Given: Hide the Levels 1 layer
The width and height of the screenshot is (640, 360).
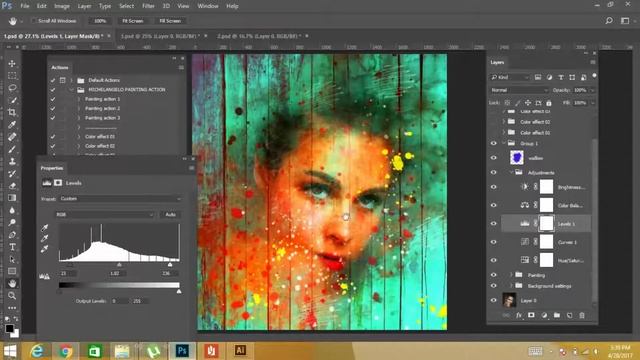Looking at the screenshot, I should [493, 224].
